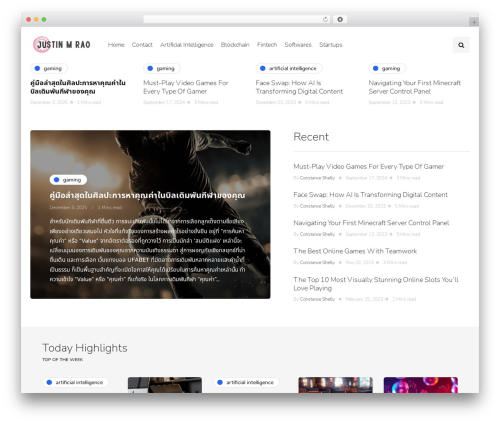
Task: Open the Softwares menu item
Action: coord(298,45)
